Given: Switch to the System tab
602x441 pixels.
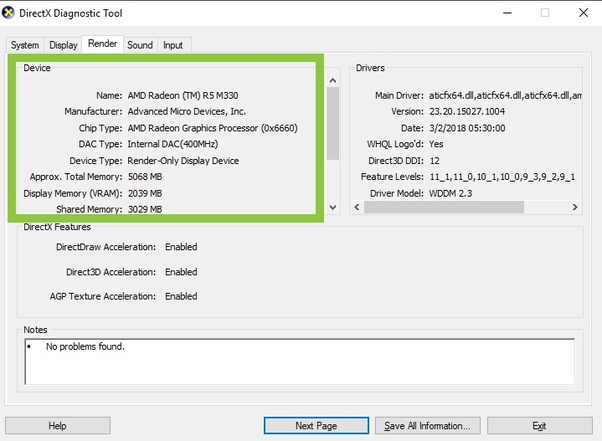Looking at the screenshot, I should coord(25,45).
